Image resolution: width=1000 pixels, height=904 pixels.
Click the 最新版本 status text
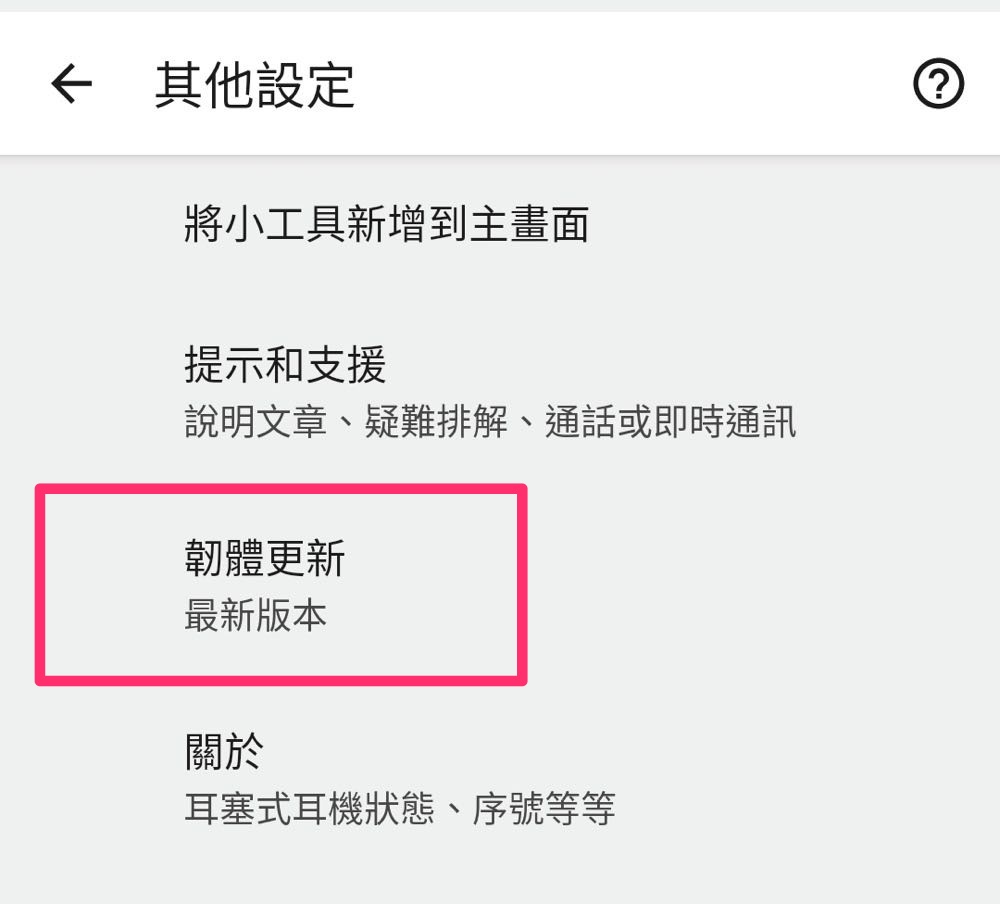tap(256, 616)
